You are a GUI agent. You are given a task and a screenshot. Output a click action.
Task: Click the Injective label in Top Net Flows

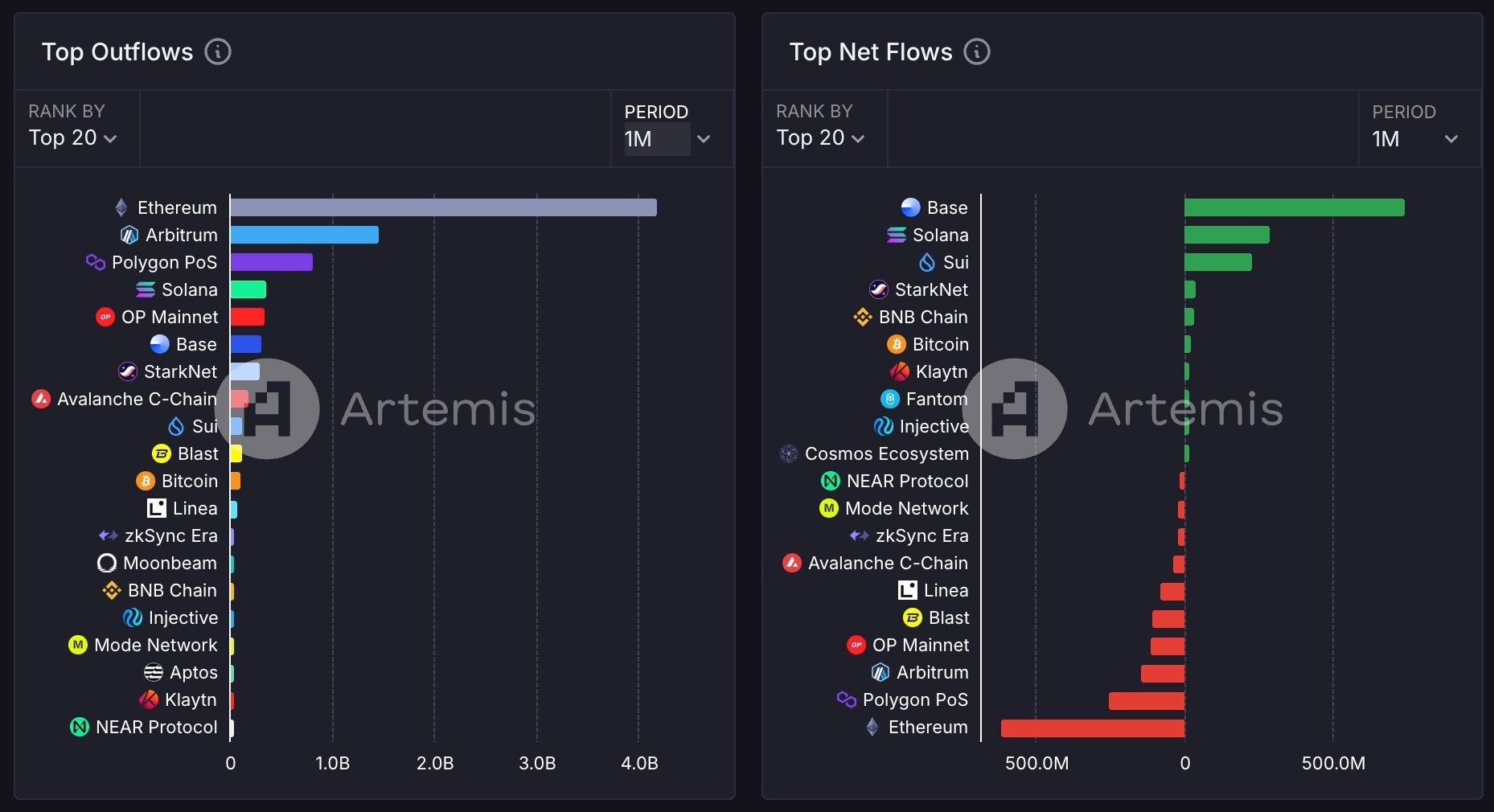(934, 426)
